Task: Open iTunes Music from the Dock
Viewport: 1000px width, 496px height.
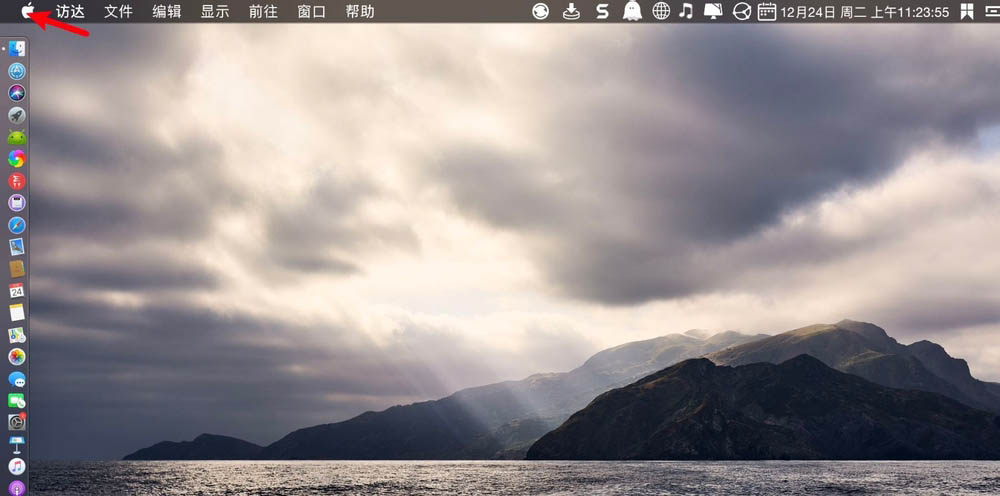Action: pyautogui.click(x=17, y=467)
